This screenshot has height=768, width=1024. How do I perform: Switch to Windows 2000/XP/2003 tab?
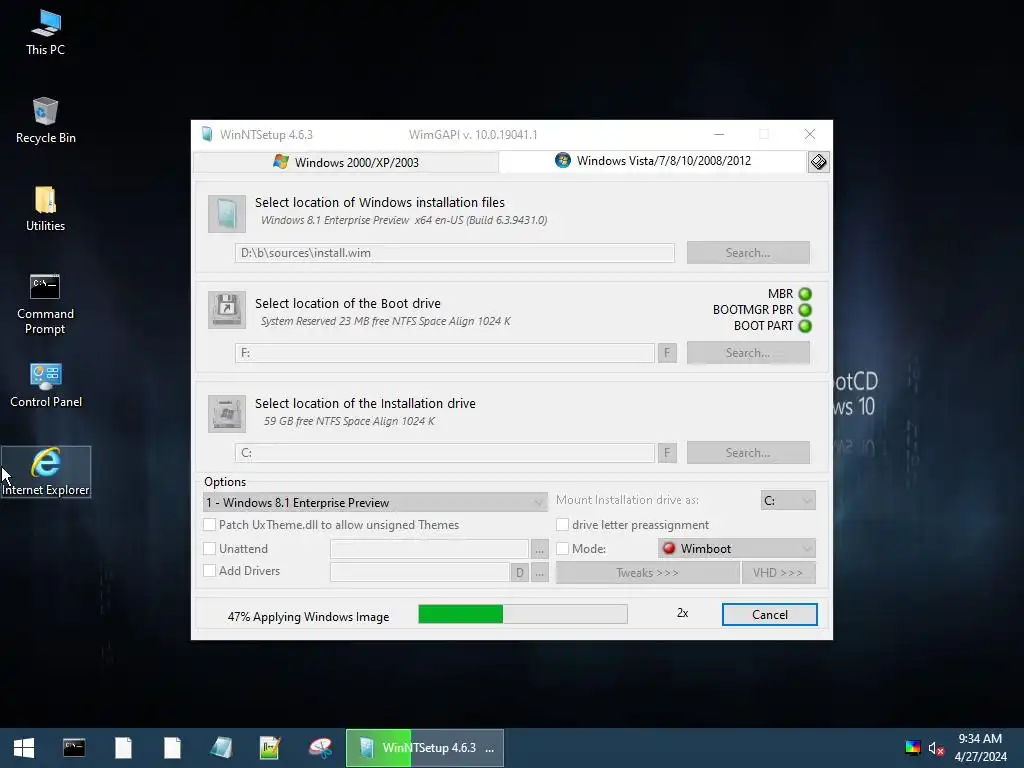pos(346,163)
